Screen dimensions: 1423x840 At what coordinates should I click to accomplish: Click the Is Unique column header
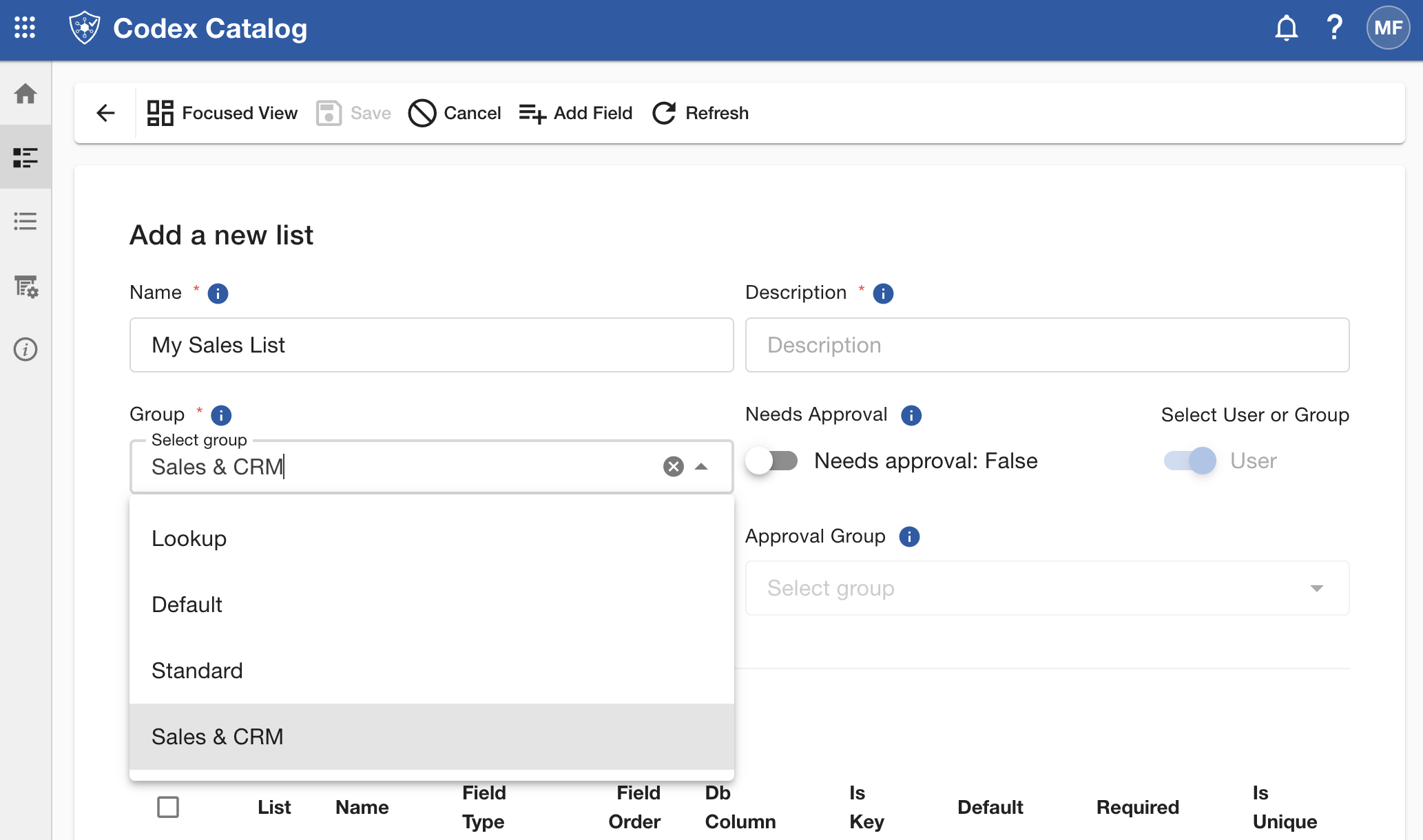(1285, 807)
